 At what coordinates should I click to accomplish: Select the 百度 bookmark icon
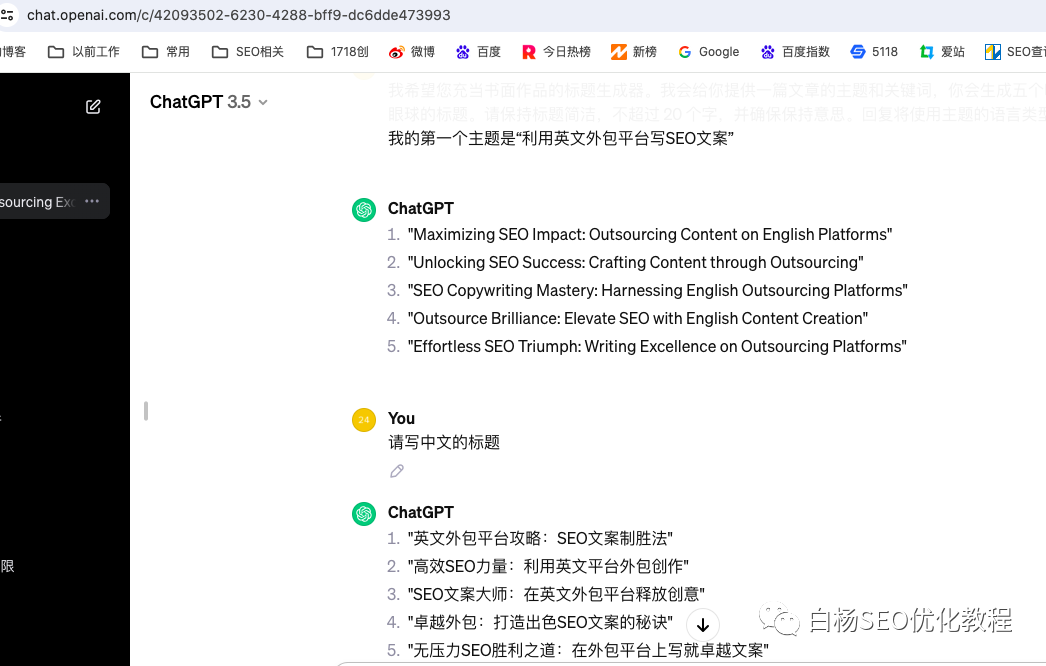[461, 51]
